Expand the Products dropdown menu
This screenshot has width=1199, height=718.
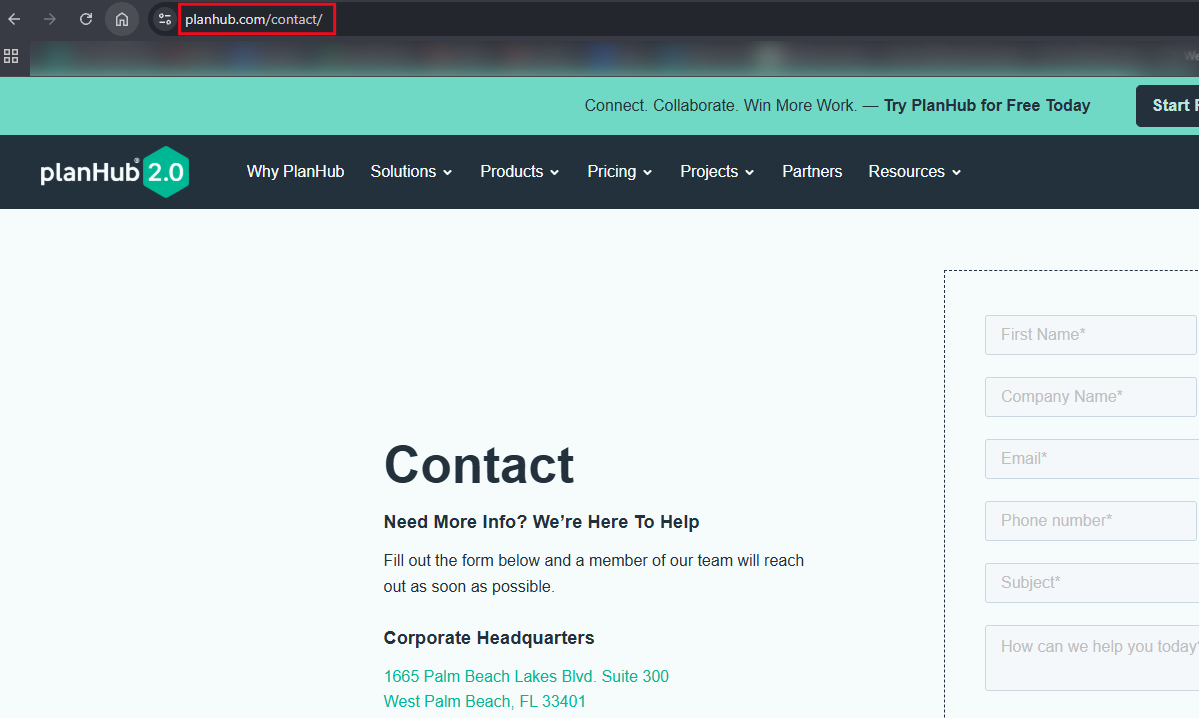[519, 171]
